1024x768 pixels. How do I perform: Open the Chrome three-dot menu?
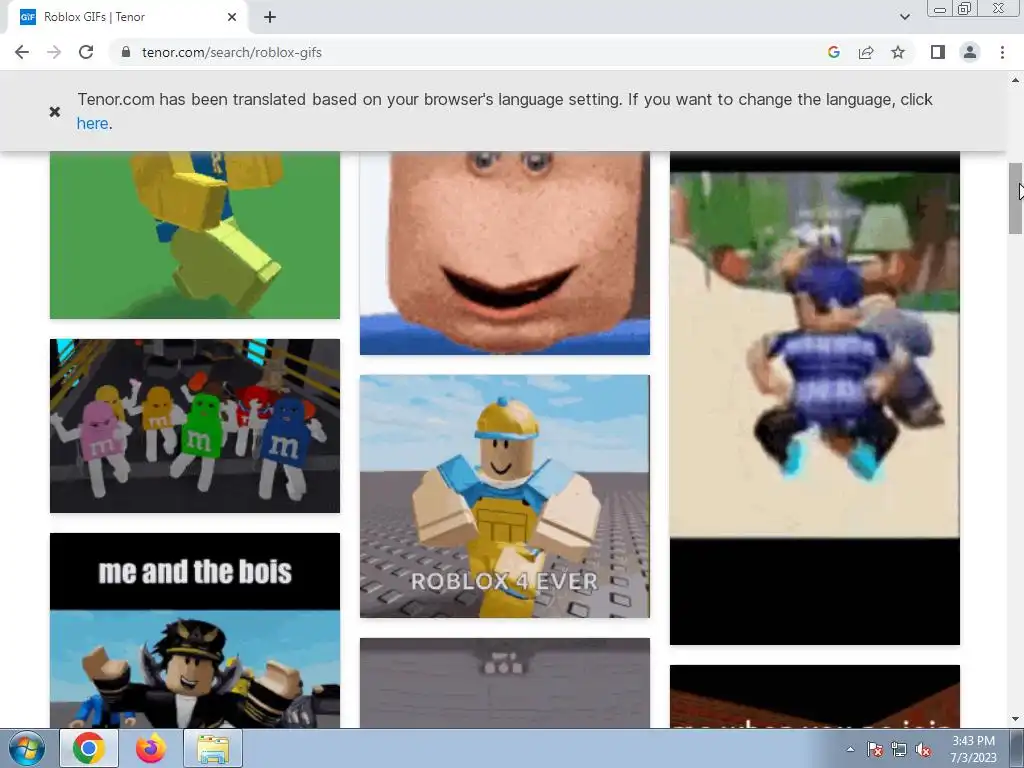click(x=1002, y=52)
